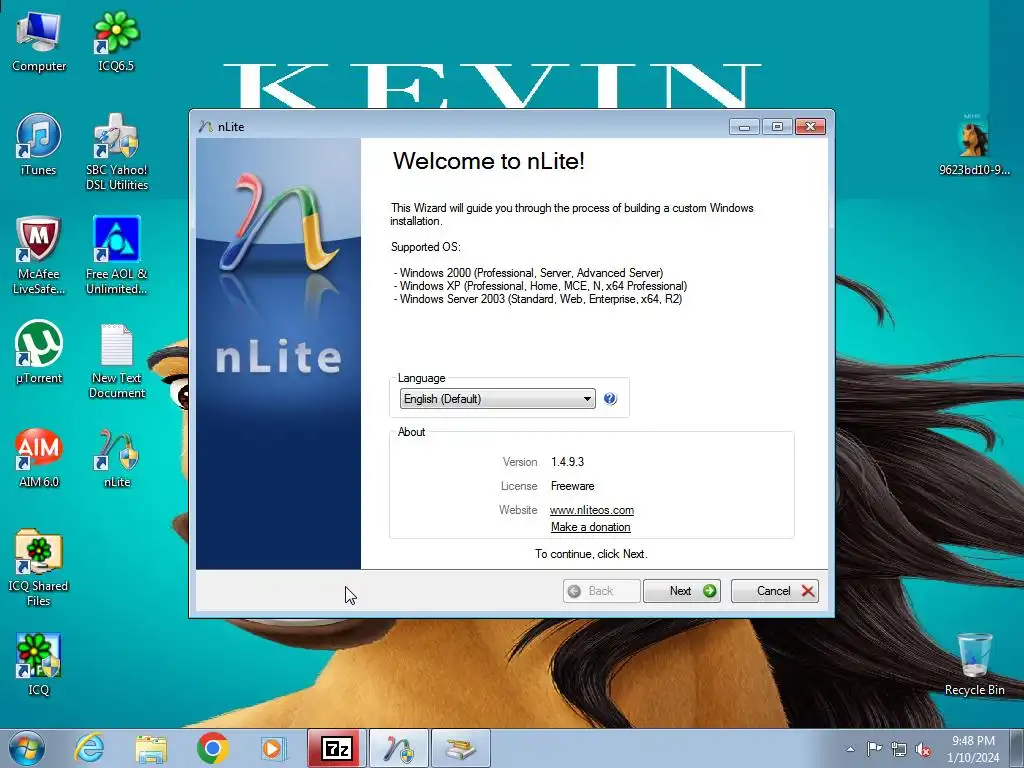Image resolution: width=1024 pixels, height=768 pixels.
Task: Launch Google Chrome from the taskbar
Action: click(213, 748)
